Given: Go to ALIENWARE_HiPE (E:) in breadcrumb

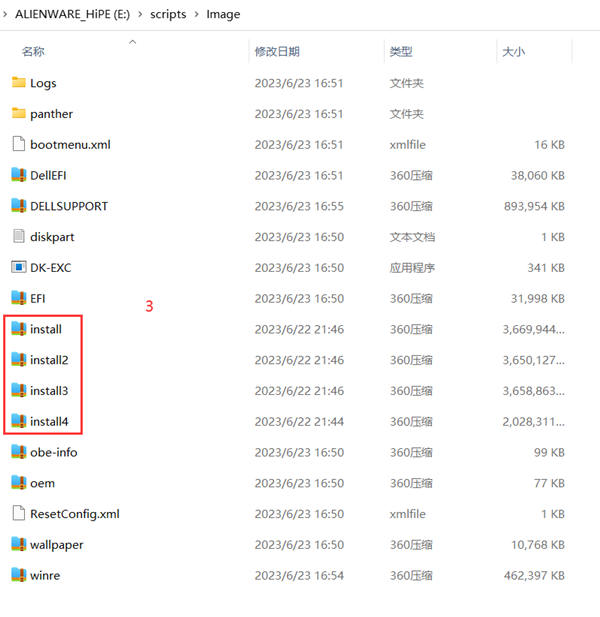Looking at the screenshot, I should (72, 14).
